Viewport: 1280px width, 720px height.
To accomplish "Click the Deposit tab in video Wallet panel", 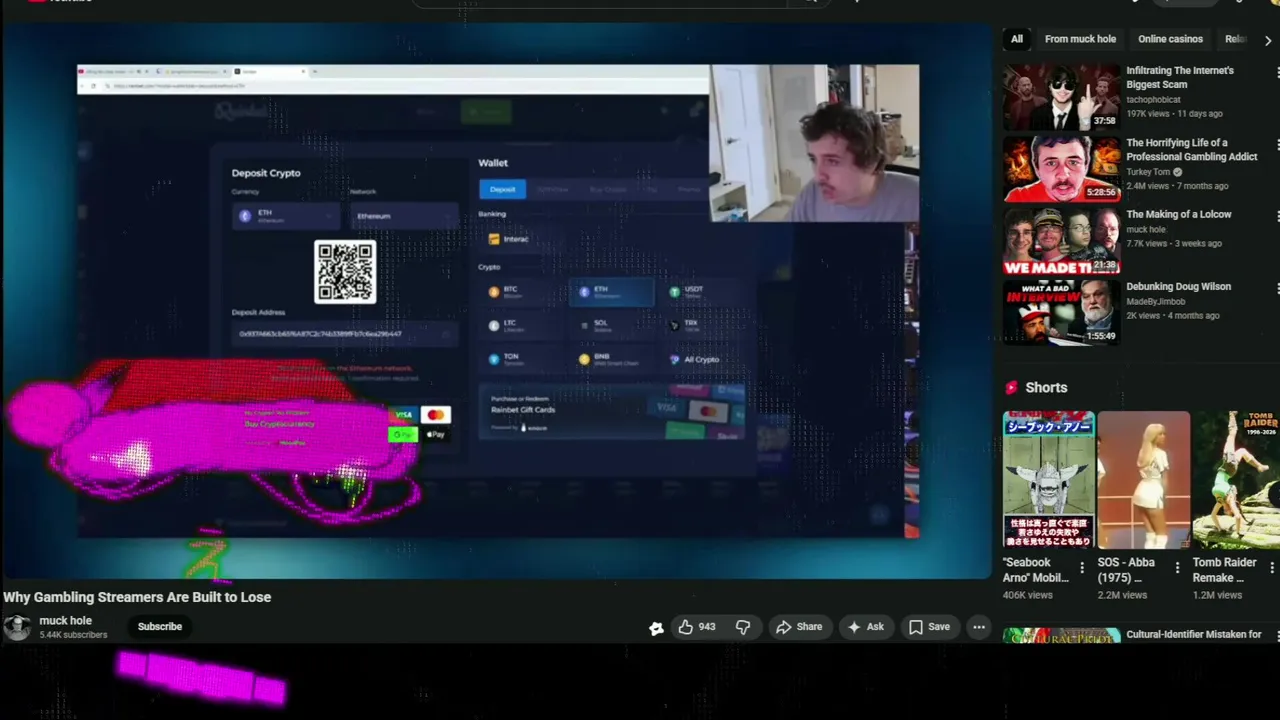I will tap(502, 189).
